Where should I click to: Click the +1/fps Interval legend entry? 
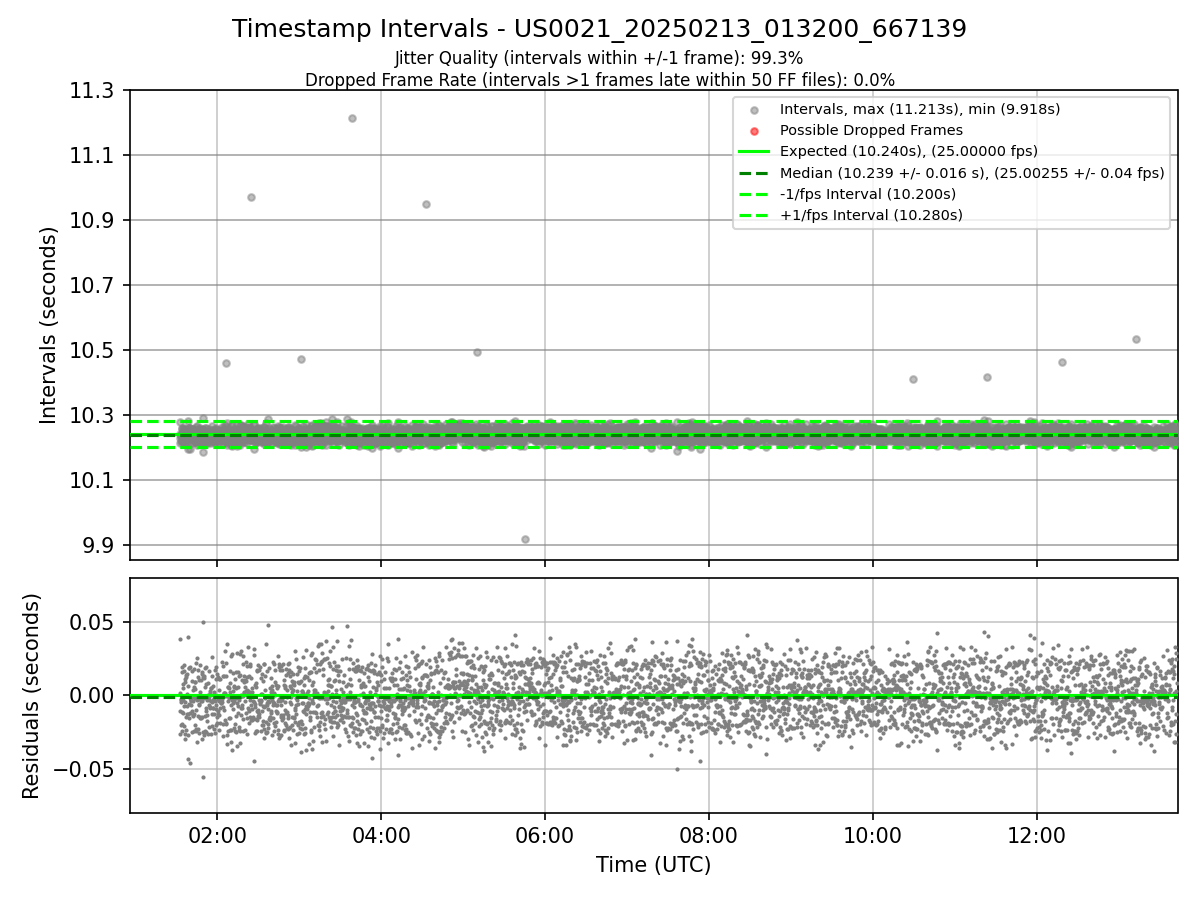pyautogui.click(x=850, y=215)
